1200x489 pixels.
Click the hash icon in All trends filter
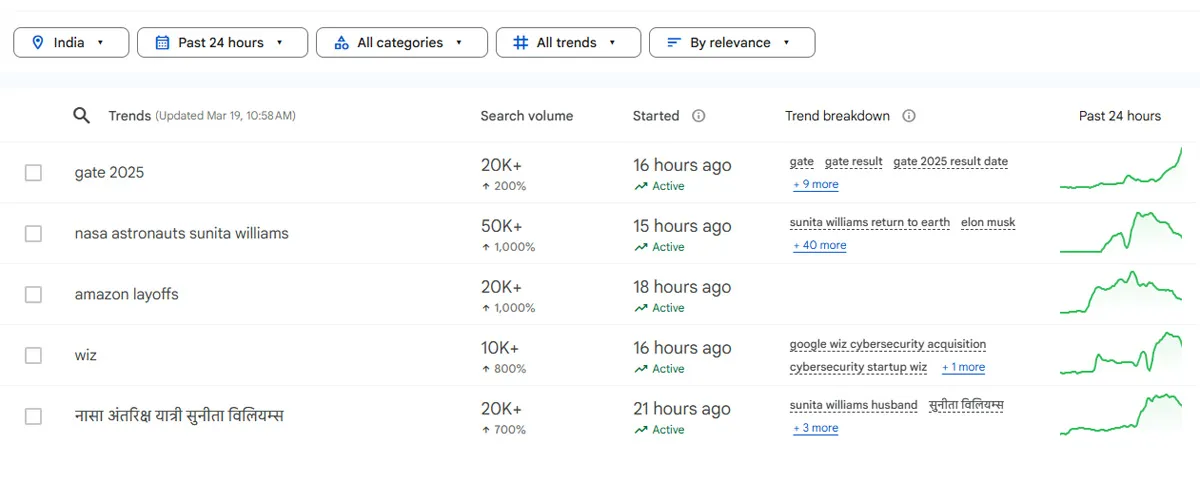[520, 43]
